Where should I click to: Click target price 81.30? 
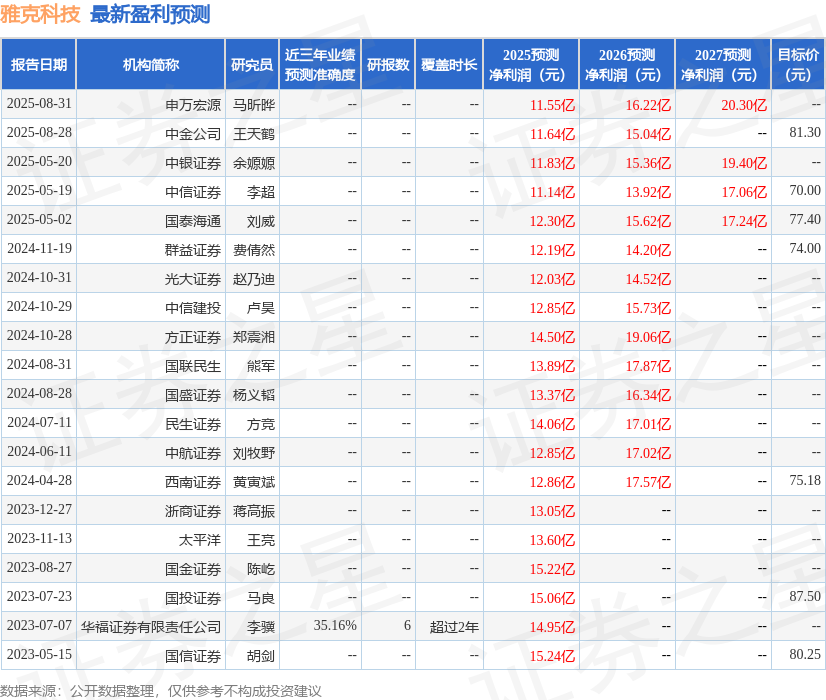[805, 132]
